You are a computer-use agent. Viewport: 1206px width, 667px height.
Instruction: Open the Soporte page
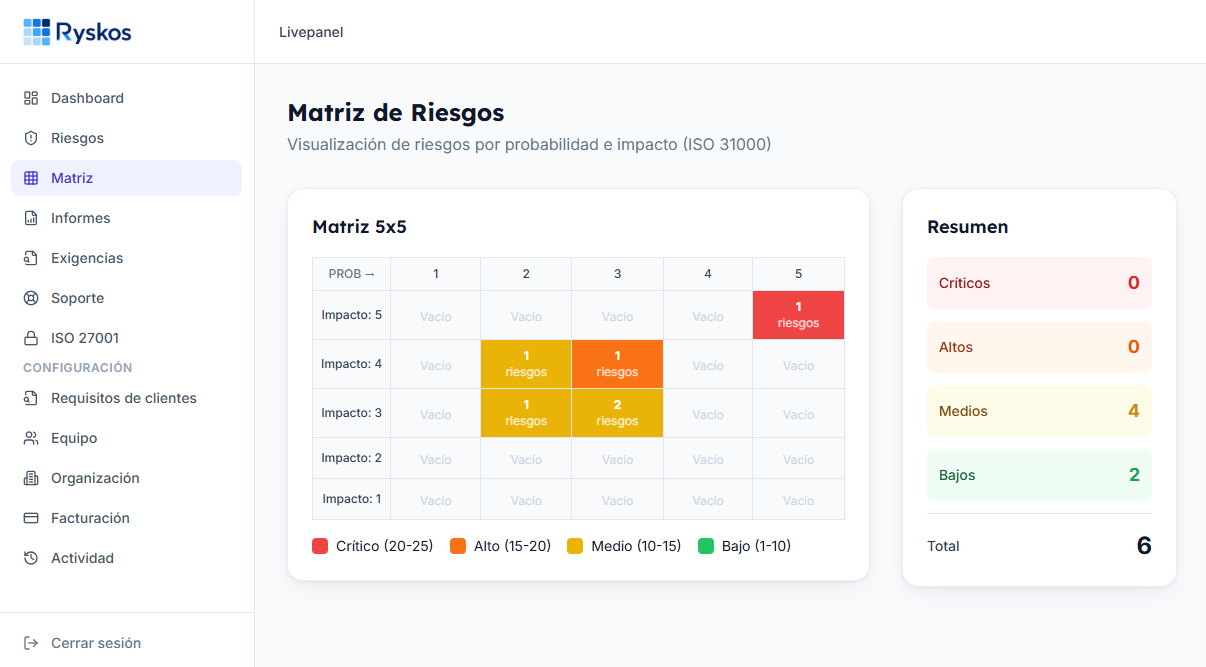click(126, 298)
